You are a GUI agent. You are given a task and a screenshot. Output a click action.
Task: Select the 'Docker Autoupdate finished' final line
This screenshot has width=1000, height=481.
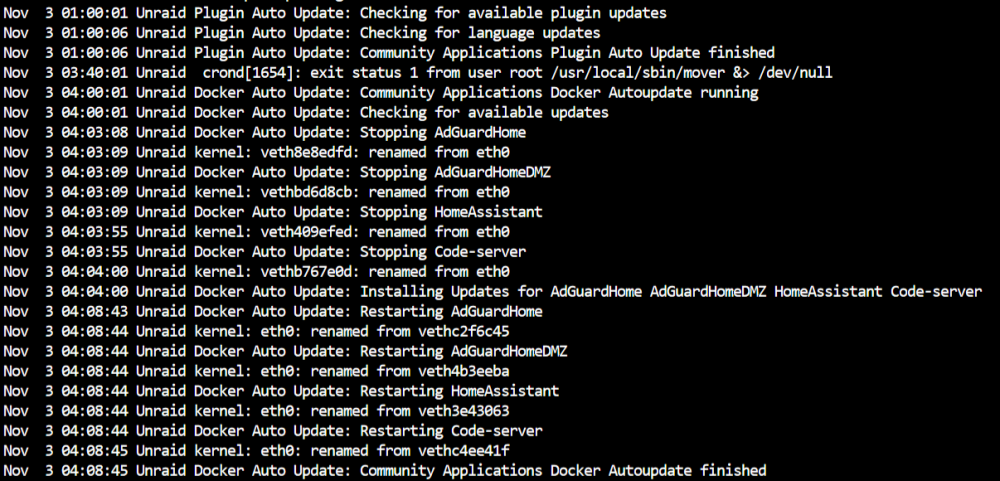[x=385, y=471]
